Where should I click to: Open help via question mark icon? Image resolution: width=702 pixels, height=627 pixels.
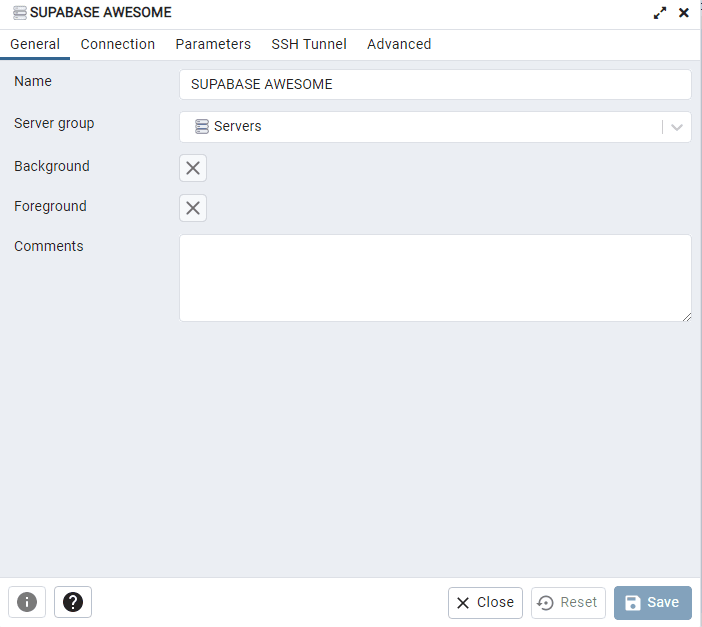[x=73, y=602]
